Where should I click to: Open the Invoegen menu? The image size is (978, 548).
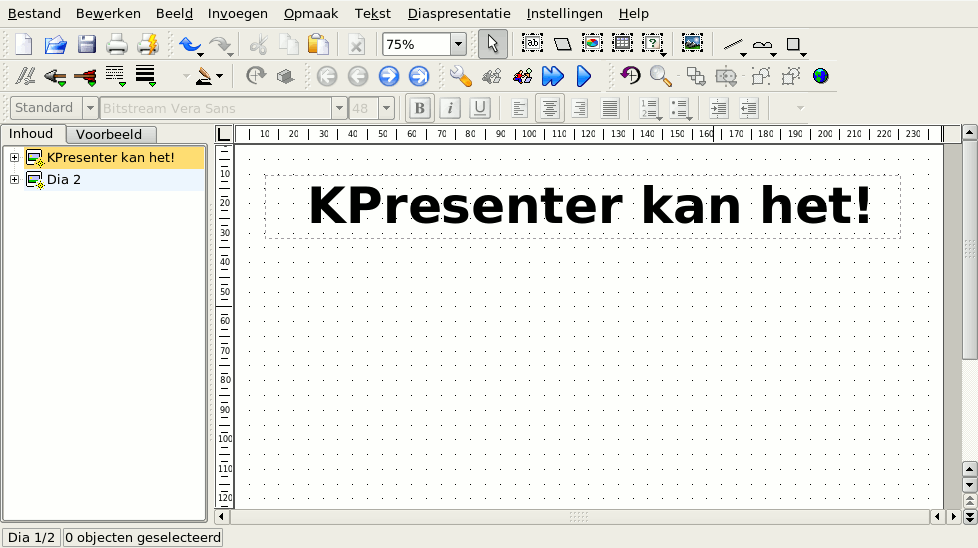pyautogui.click(x=238, y=14)
